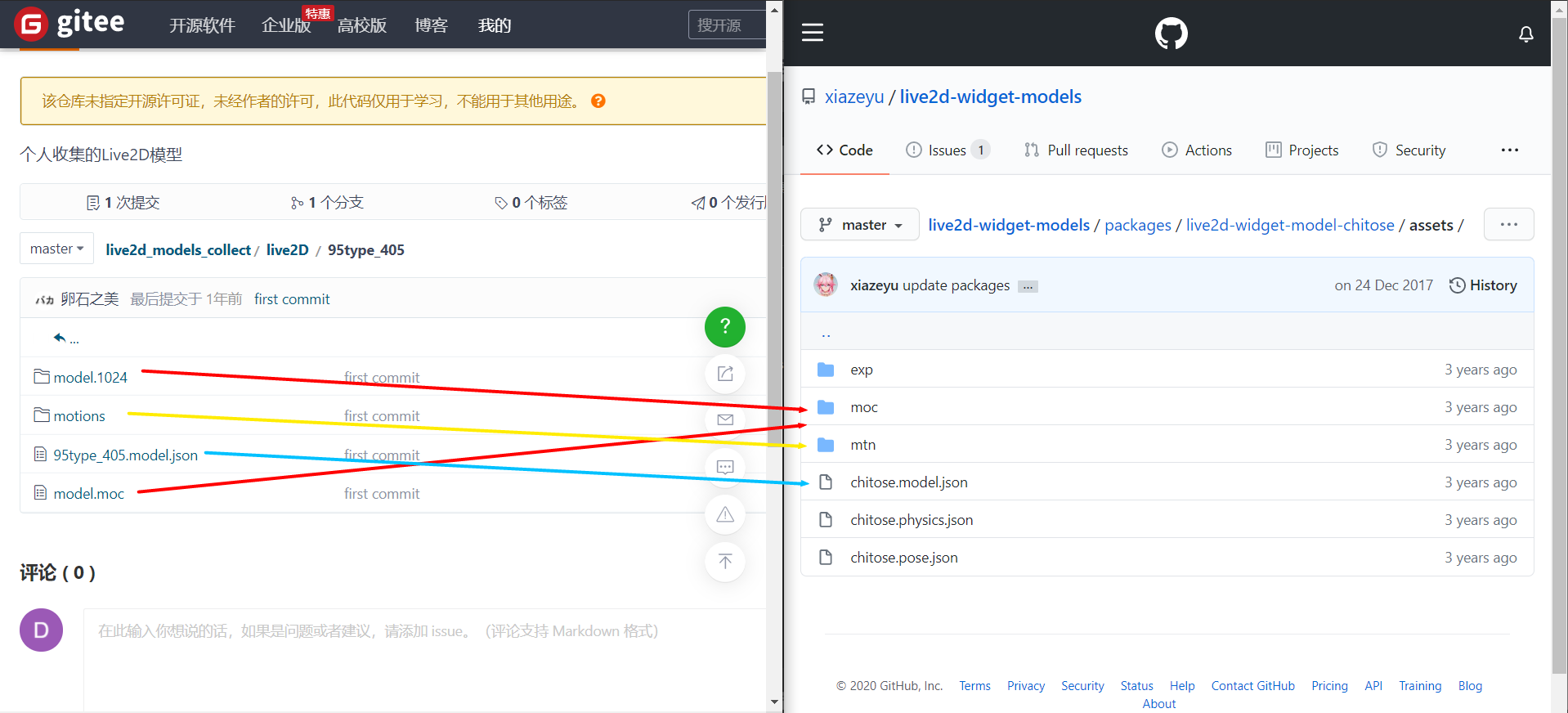1568x713 pixels.
Task: Open the 博客 menu
Action: point(431,25)
